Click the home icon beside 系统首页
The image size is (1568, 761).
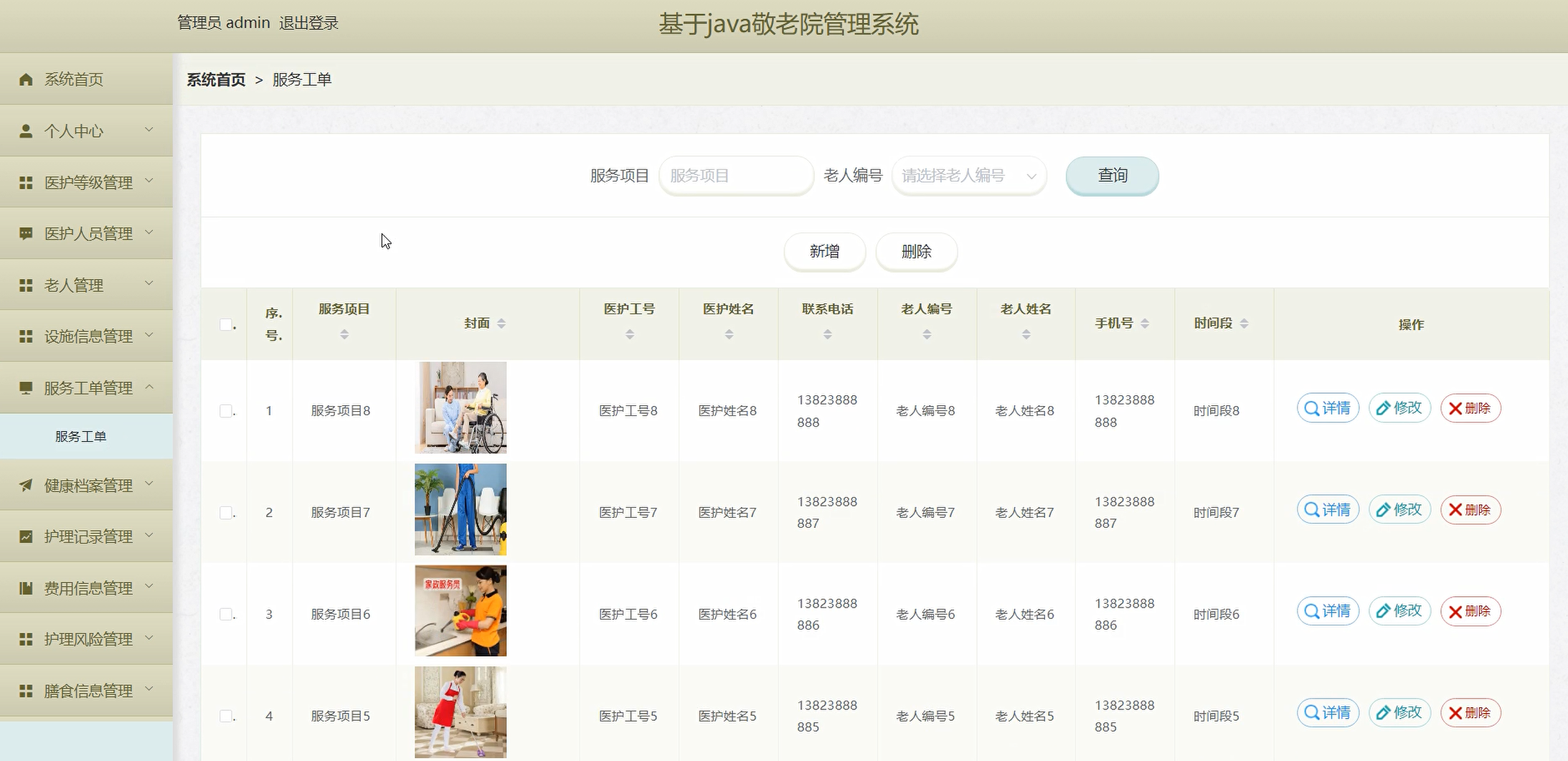click(26, 80)
